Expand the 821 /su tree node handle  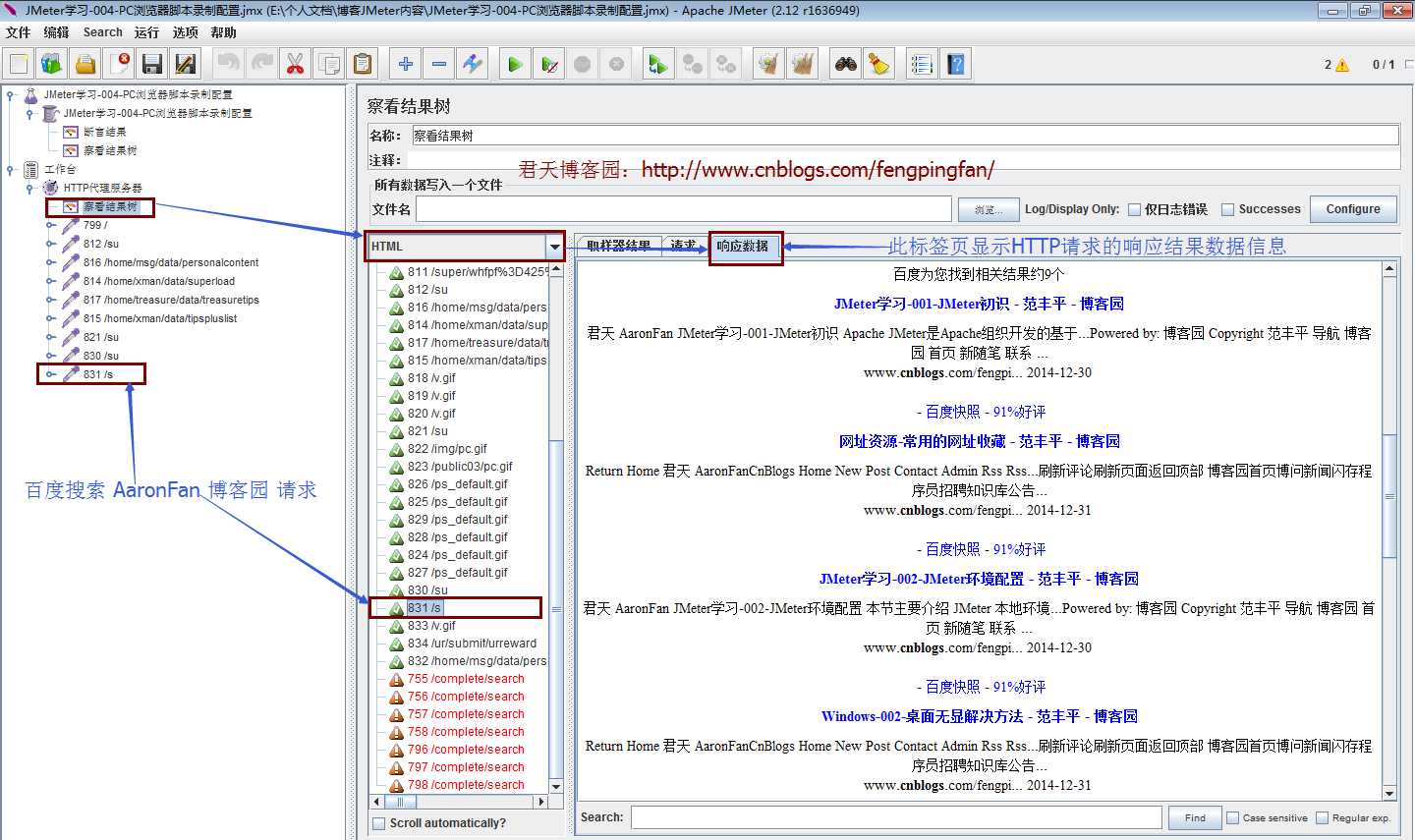coord(51,337)
